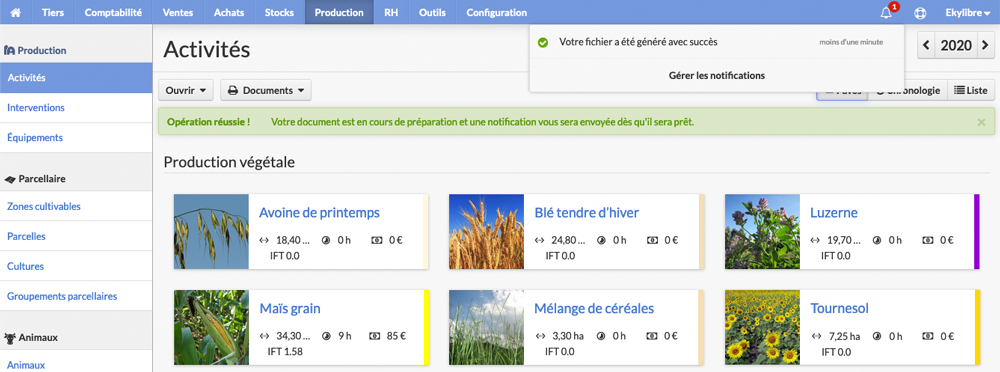Image resolution: width=1000 pixels, height=372 pixels.
Task: Open the Tournesol activity
Action: 839,309
